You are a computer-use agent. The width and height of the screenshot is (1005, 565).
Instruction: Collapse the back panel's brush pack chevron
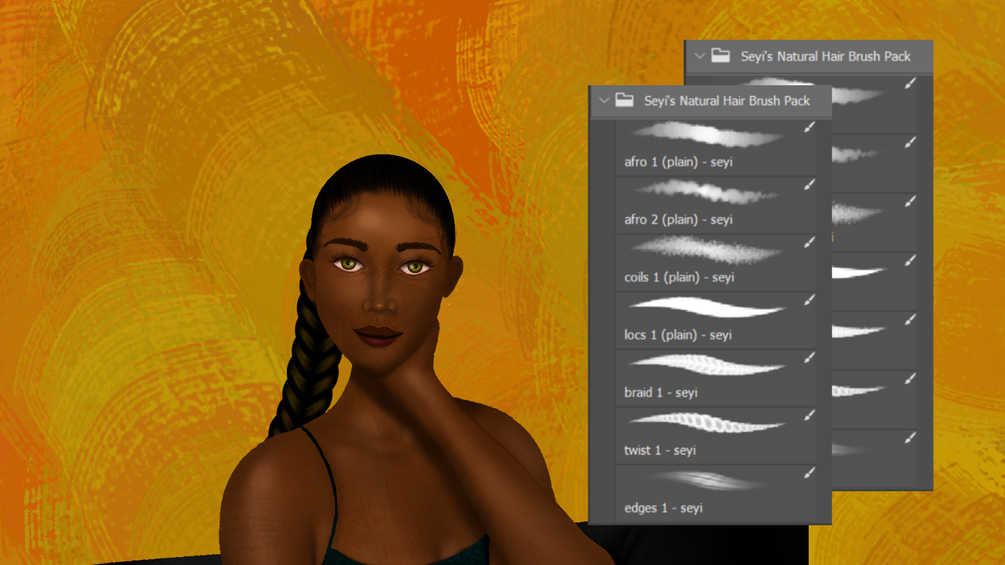[700, 56]
